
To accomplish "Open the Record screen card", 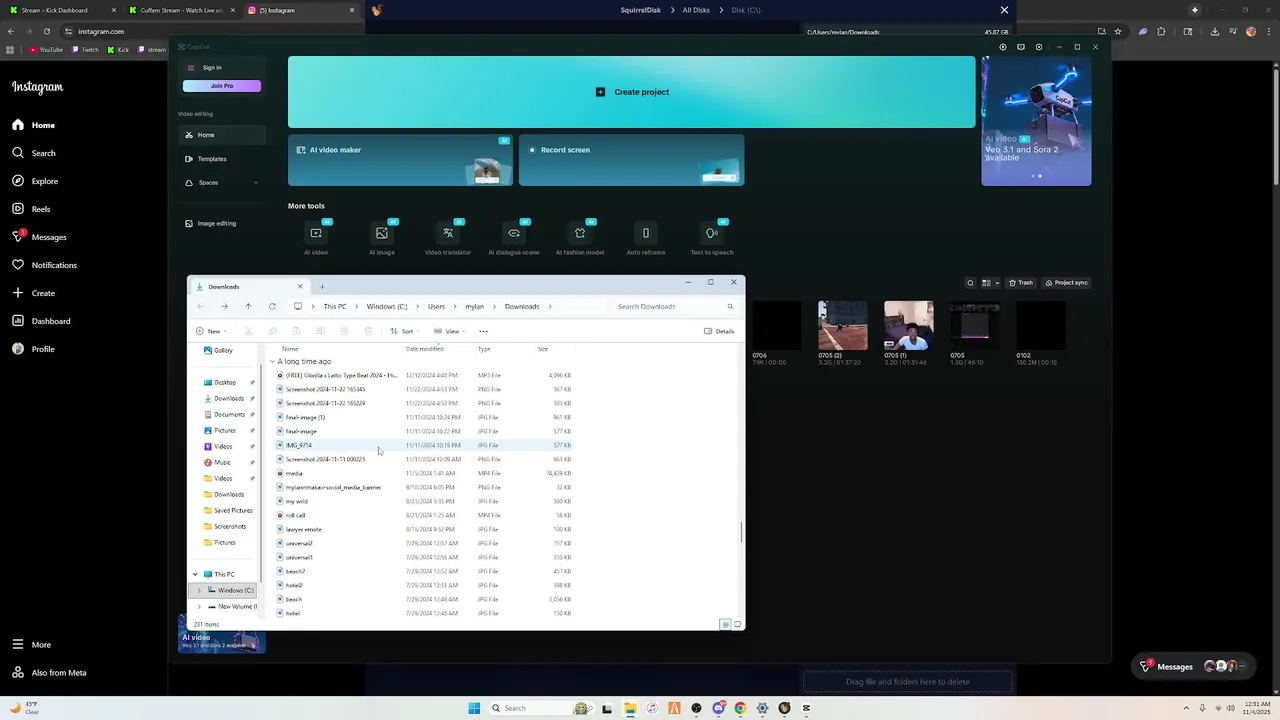I will point(631,160).
